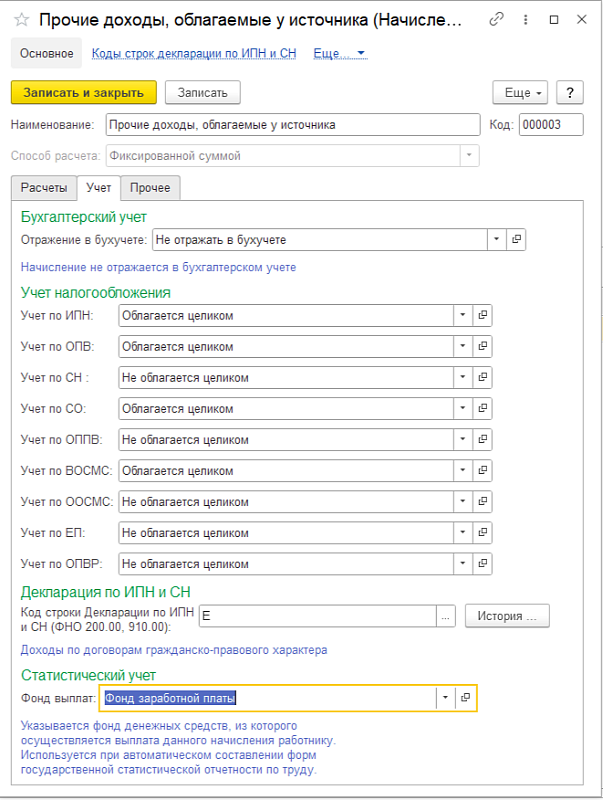The height and width of the screenshot is (800, 603).
Task: Open the selected item for Учет по ОПВР
Action: click(x=482, y=564)
